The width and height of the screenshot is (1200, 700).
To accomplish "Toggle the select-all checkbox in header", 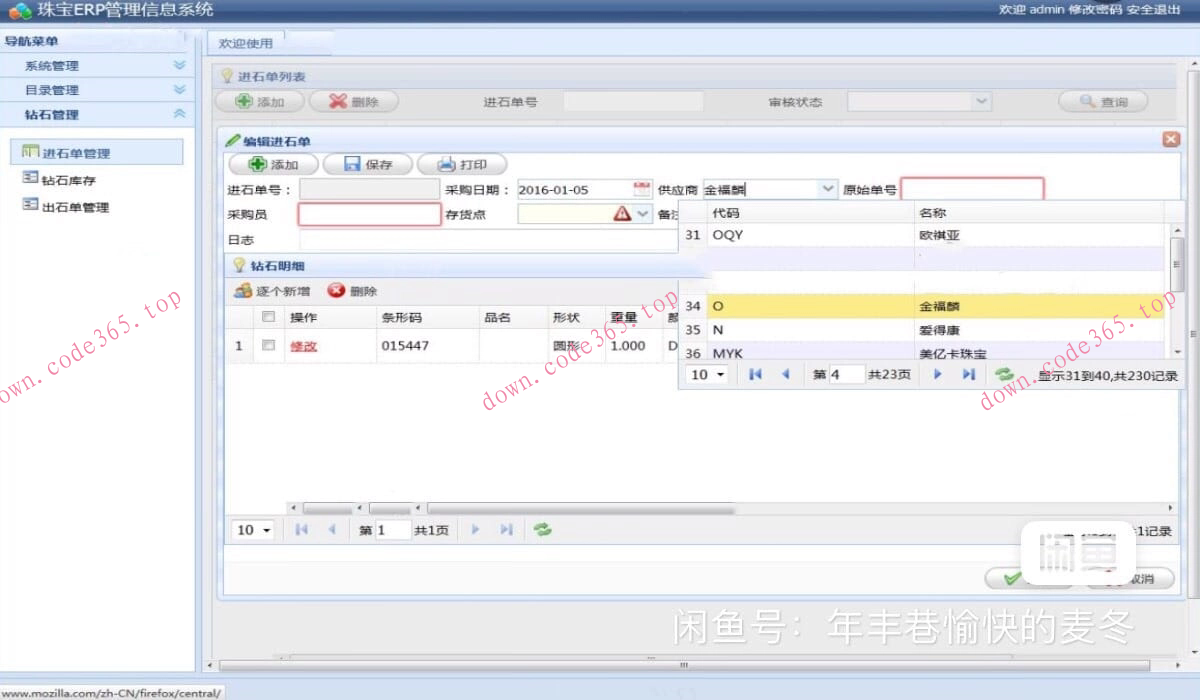I will pos(268,317).
